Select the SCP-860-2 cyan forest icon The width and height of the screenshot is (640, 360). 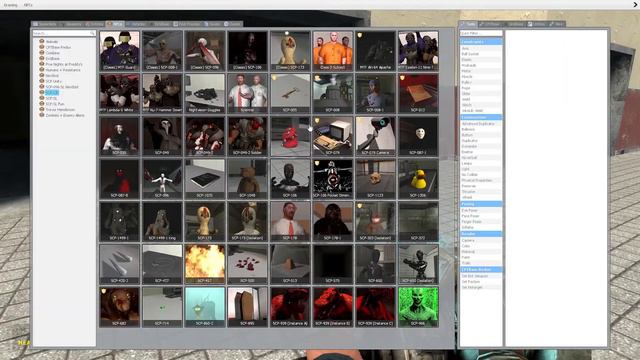coord(205,306)
